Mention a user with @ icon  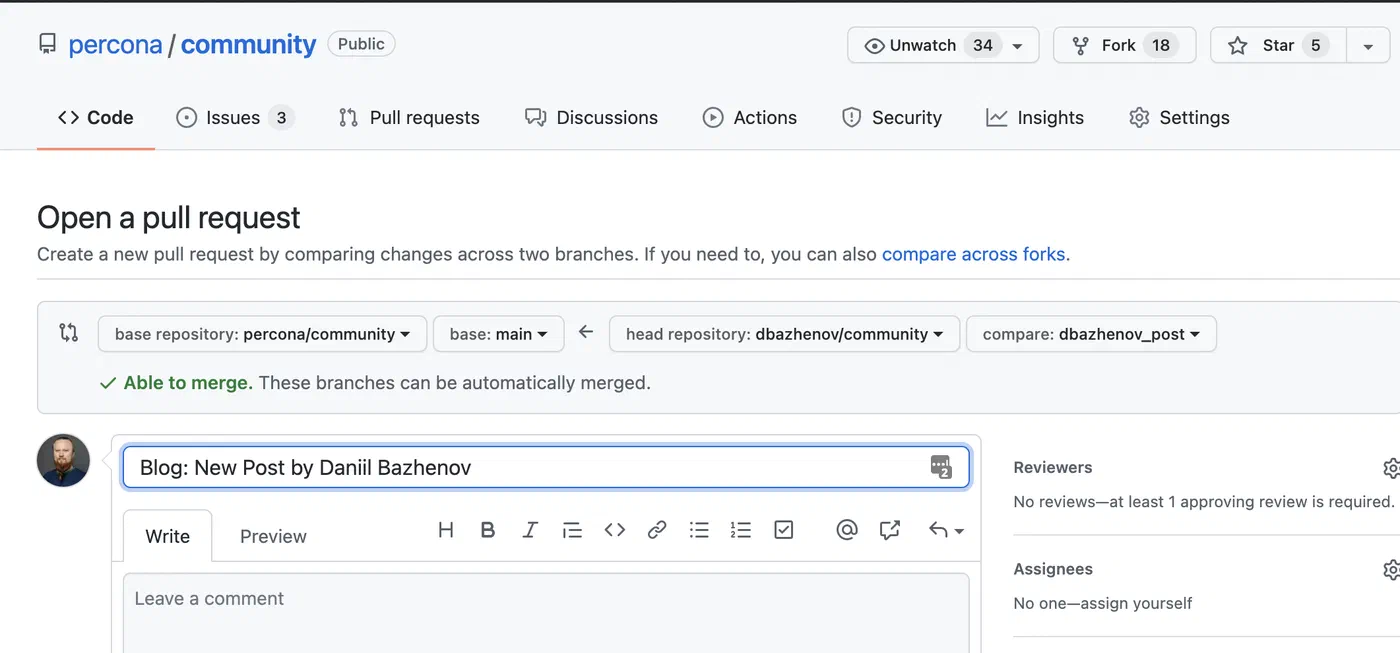point(847,530)
